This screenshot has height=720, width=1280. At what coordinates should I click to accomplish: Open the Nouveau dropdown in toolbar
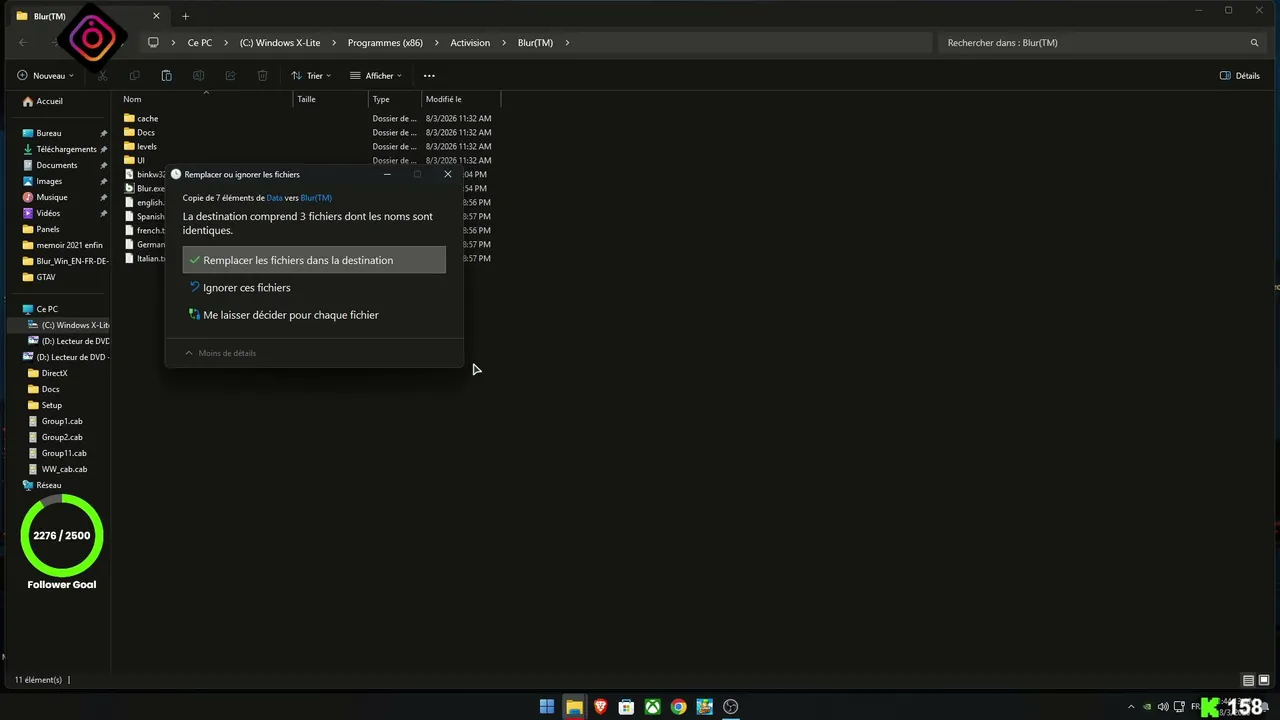46,76
